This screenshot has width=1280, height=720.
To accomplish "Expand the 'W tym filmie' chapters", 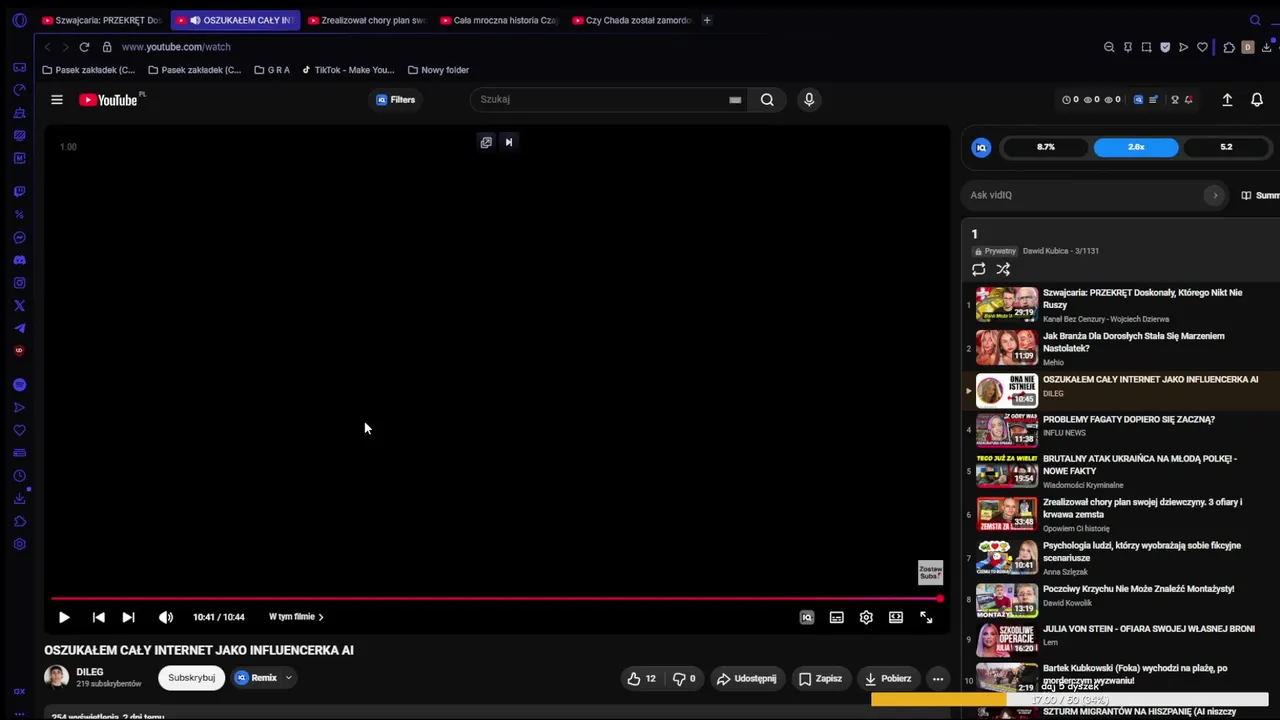I will coord(296,617).
